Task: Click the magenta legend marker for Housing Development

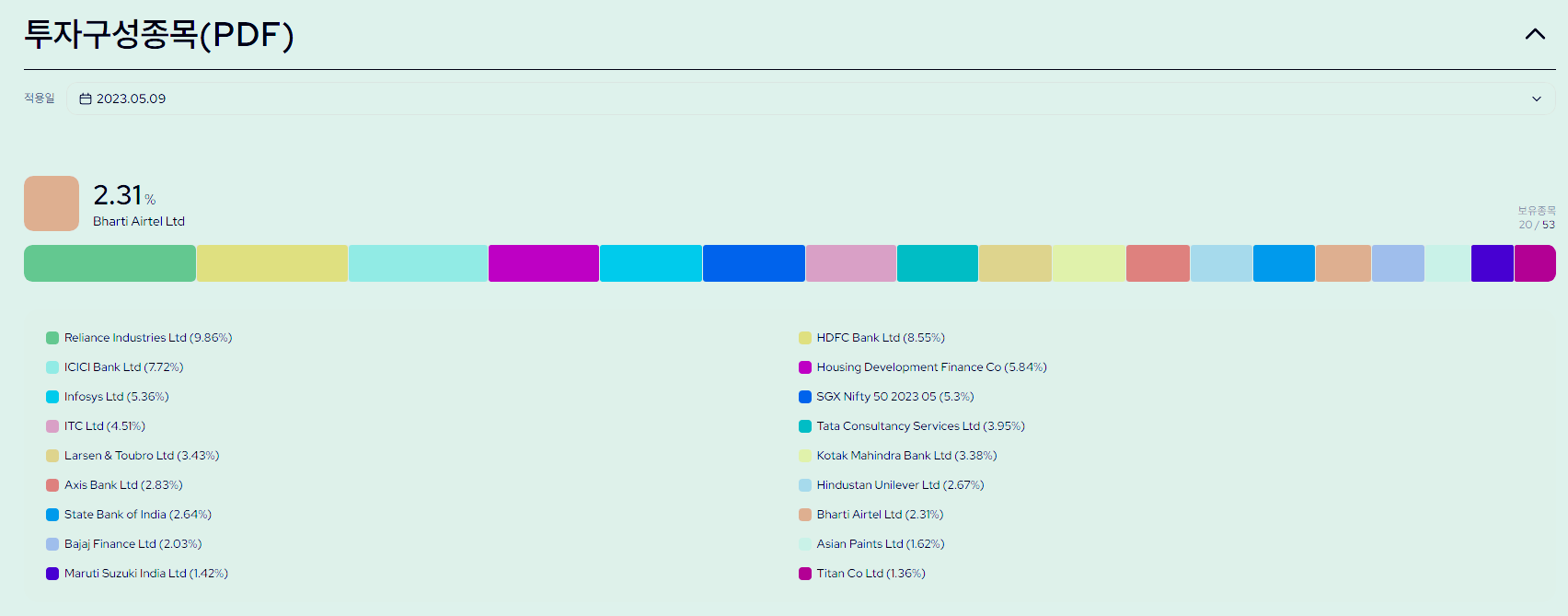Action: coord(805,367)
